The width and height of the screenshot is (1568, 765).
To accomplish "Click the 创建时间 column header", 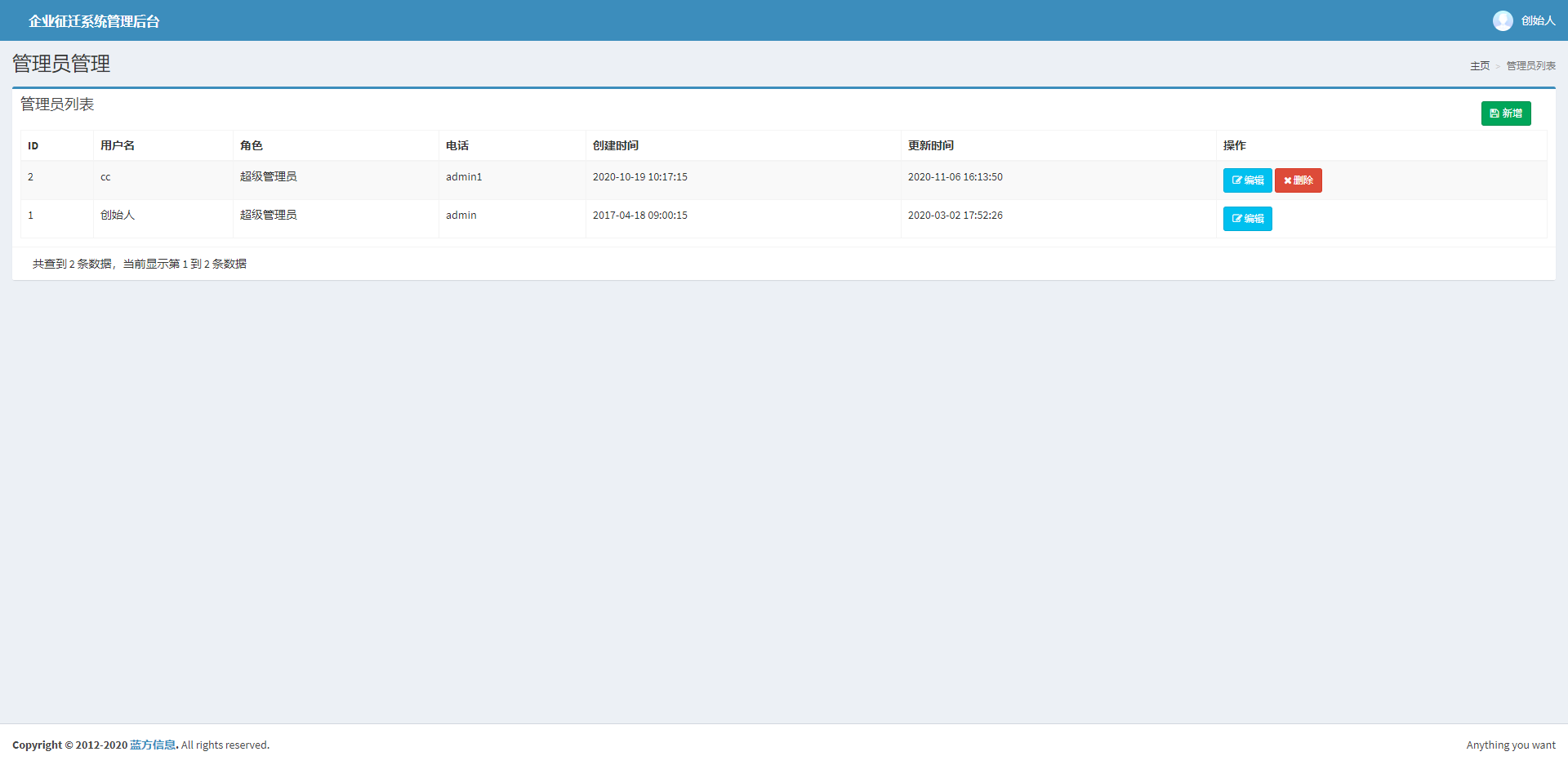I will click(616, 146).
